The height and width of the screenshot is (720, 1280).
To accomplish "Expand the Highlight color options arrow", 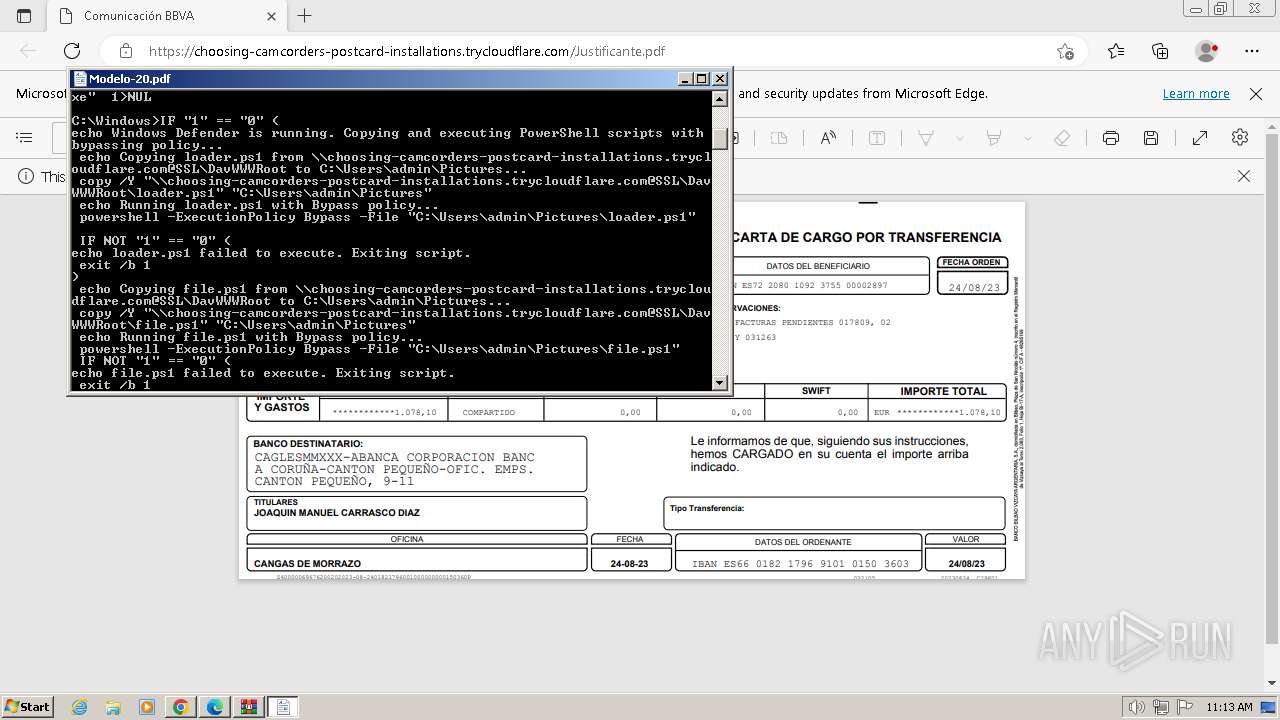I will tap(1026, 138).
